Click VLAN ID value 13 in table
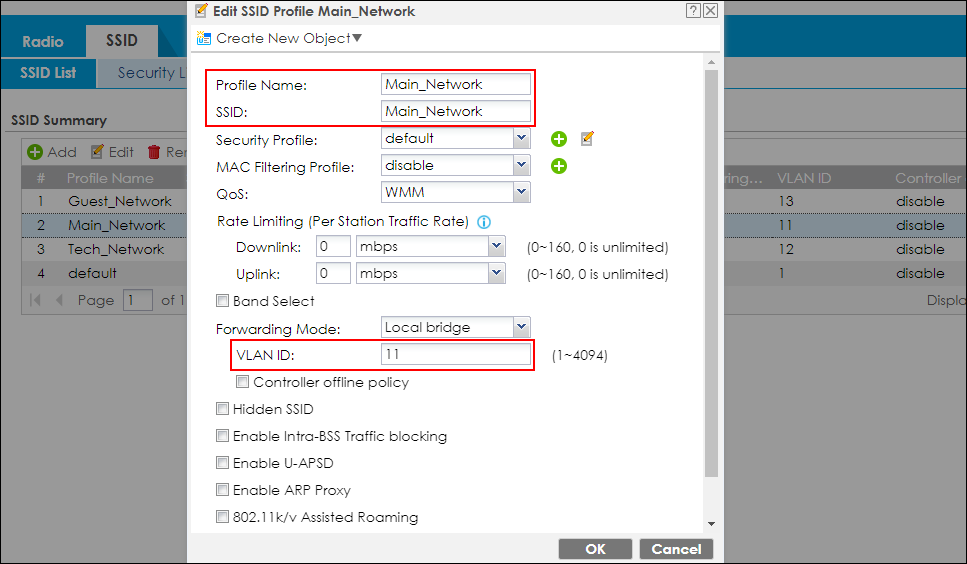This screenshot has height=564, width=967. pos(785,202)
